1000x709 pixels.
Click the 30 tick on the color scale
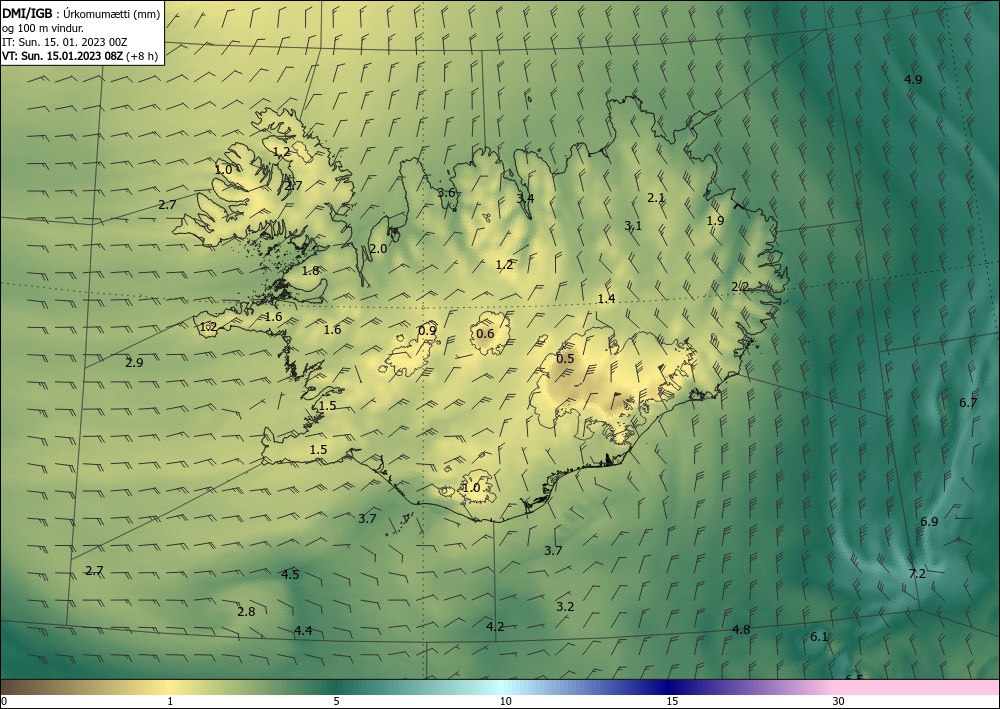[839, 702]
